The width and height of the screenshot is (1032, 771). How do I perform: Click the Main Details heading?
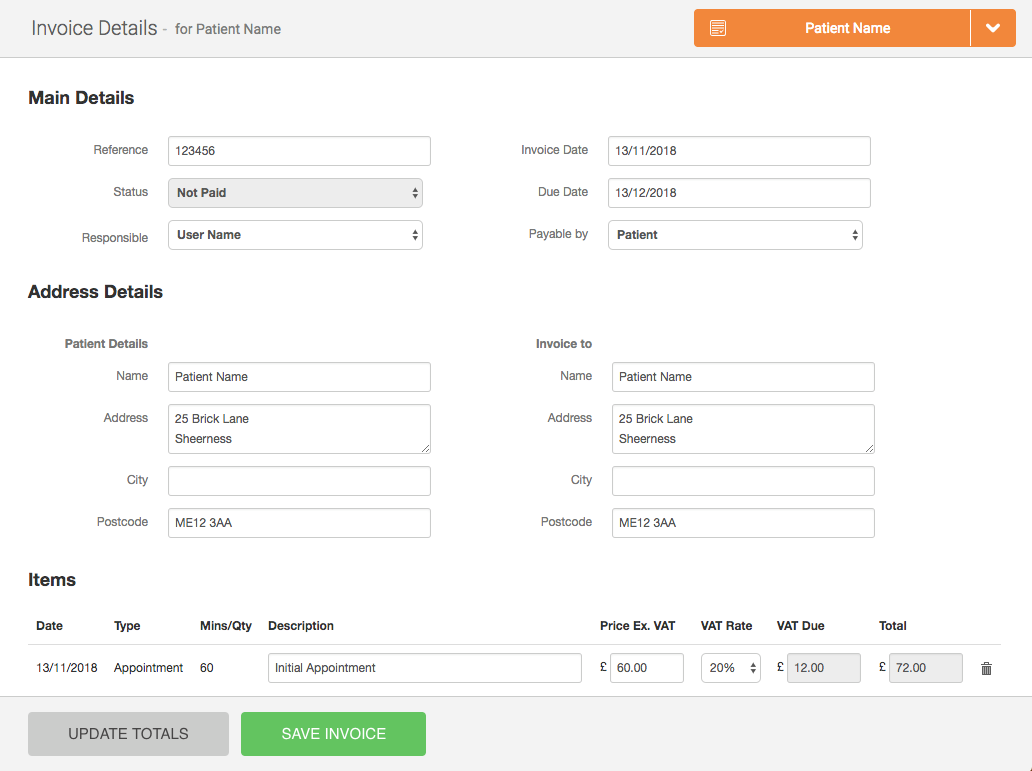pos(81,97)
